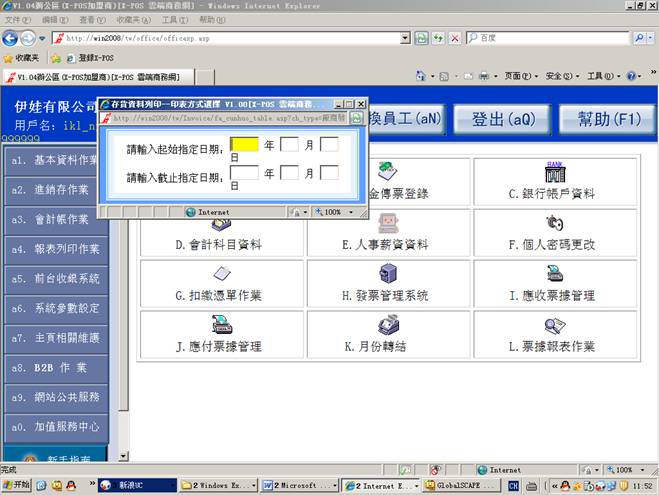Open J. 應付票據管理 icon

click(x=220, y=325)
